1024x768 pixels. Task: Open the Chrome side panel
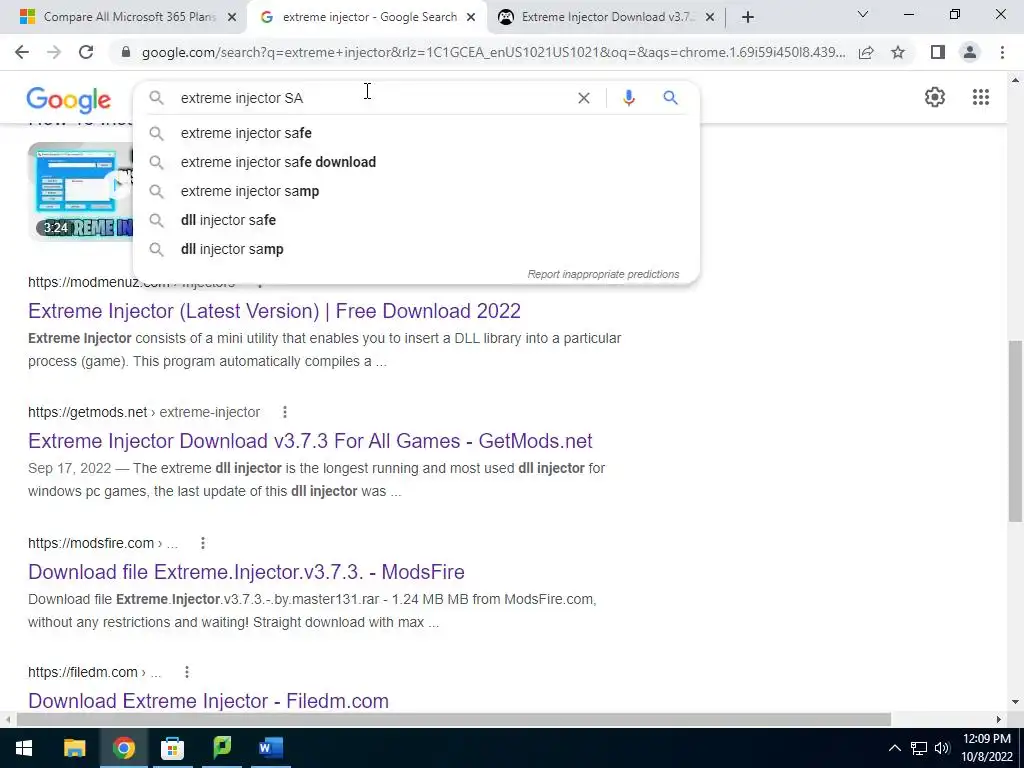(938, 52)
